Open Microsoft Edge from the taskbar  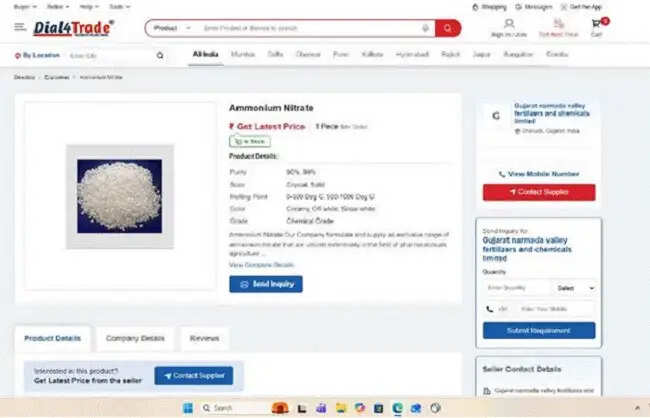tap(398, 408)
